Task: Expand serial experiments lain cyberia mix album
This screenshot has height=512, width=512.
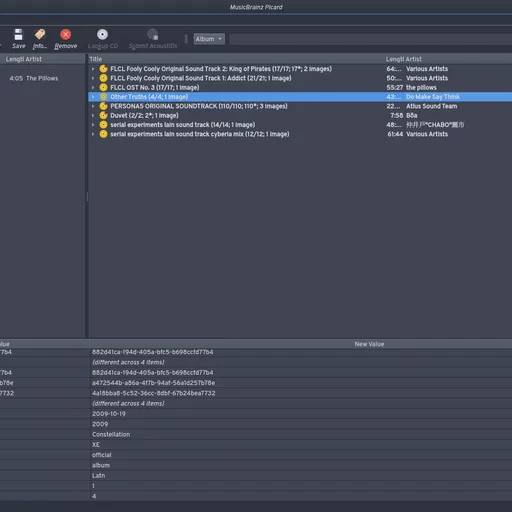Action: 93,134
